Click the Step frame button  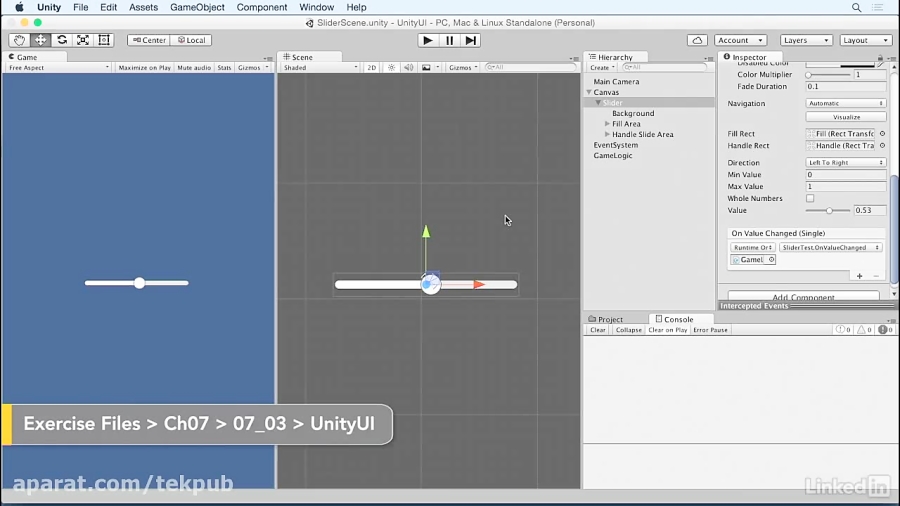pos(471,40)
